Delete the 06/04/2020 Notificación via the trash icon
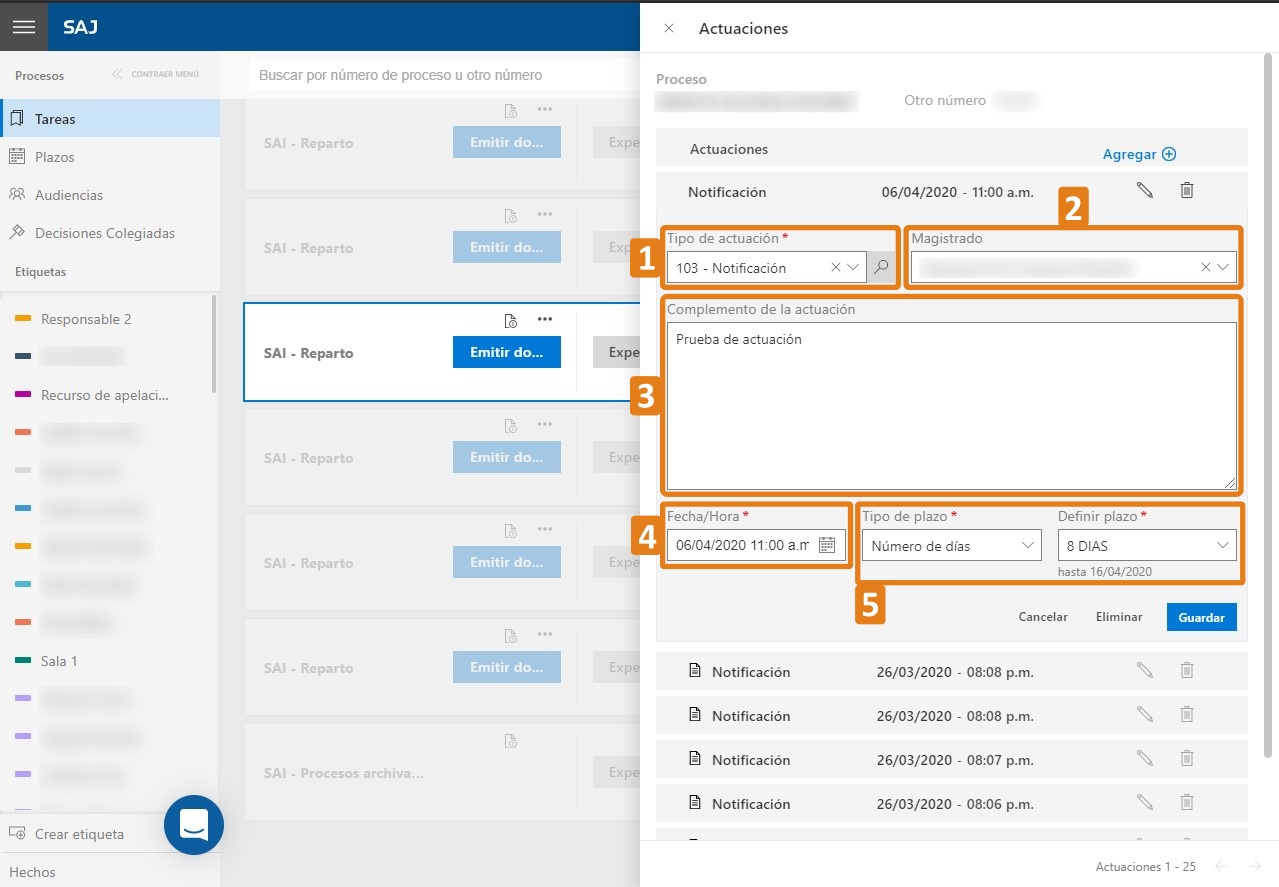 click(x=1187, y=190)
